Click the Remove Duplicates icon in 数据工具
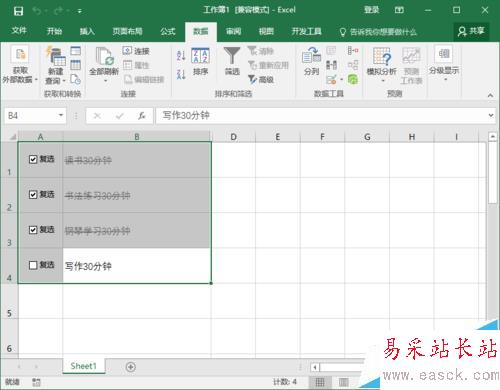 click(331, 65)
